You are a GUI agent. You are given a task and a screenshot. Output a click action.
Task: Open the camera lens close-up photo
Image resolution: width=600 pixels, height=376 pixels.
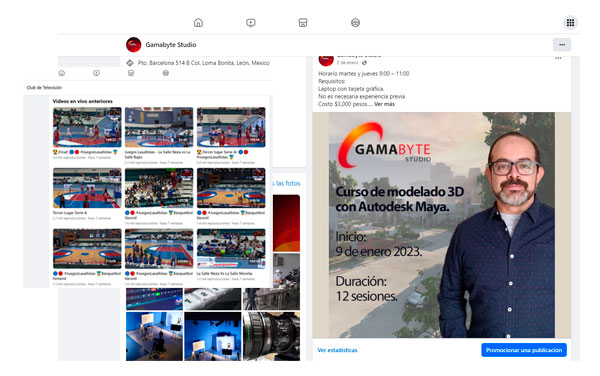click(x=271, y=336)
